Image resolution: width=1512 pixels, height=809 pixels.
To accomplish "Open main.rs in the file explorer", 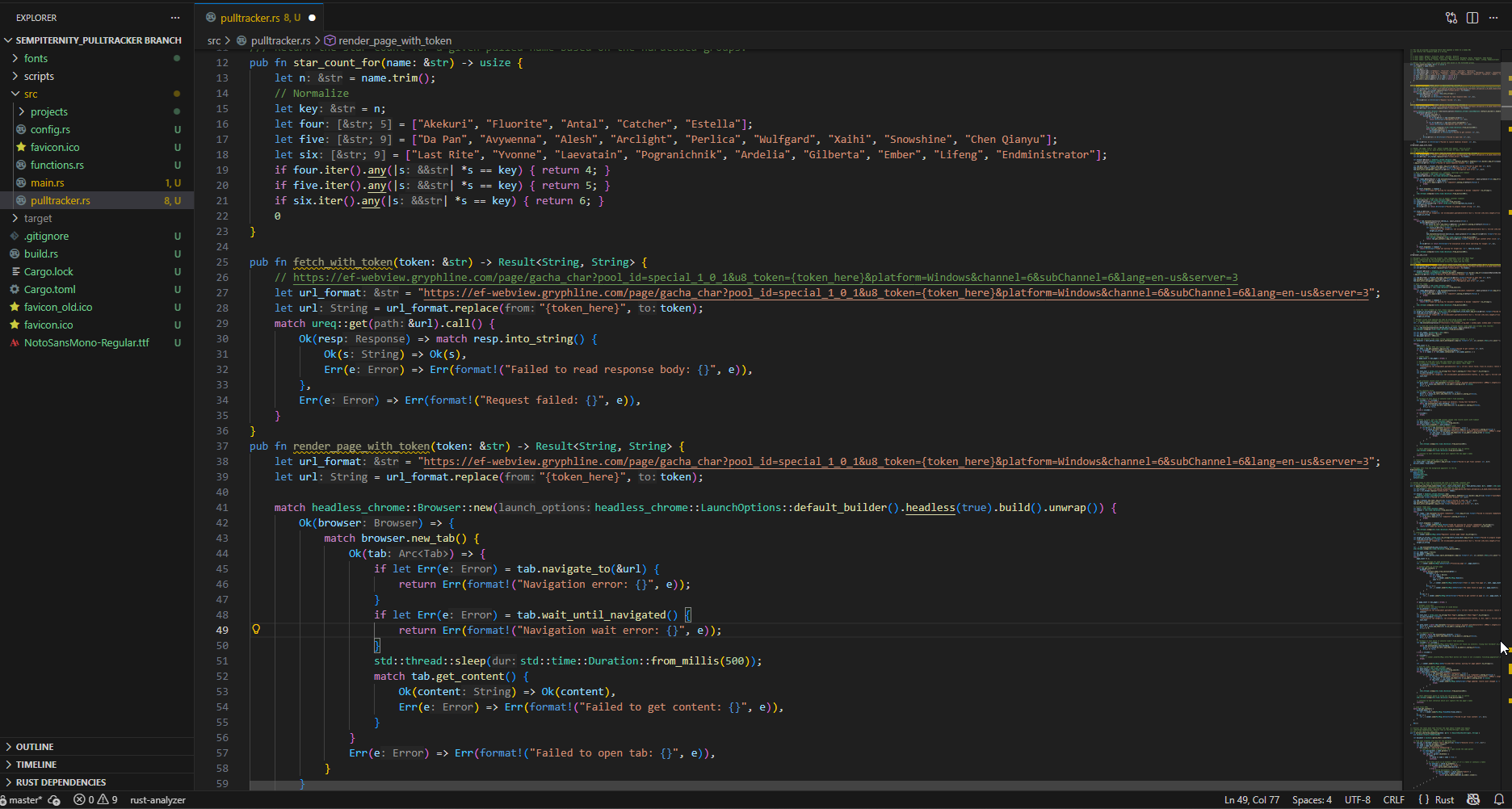I will click(x=47, y=182).
